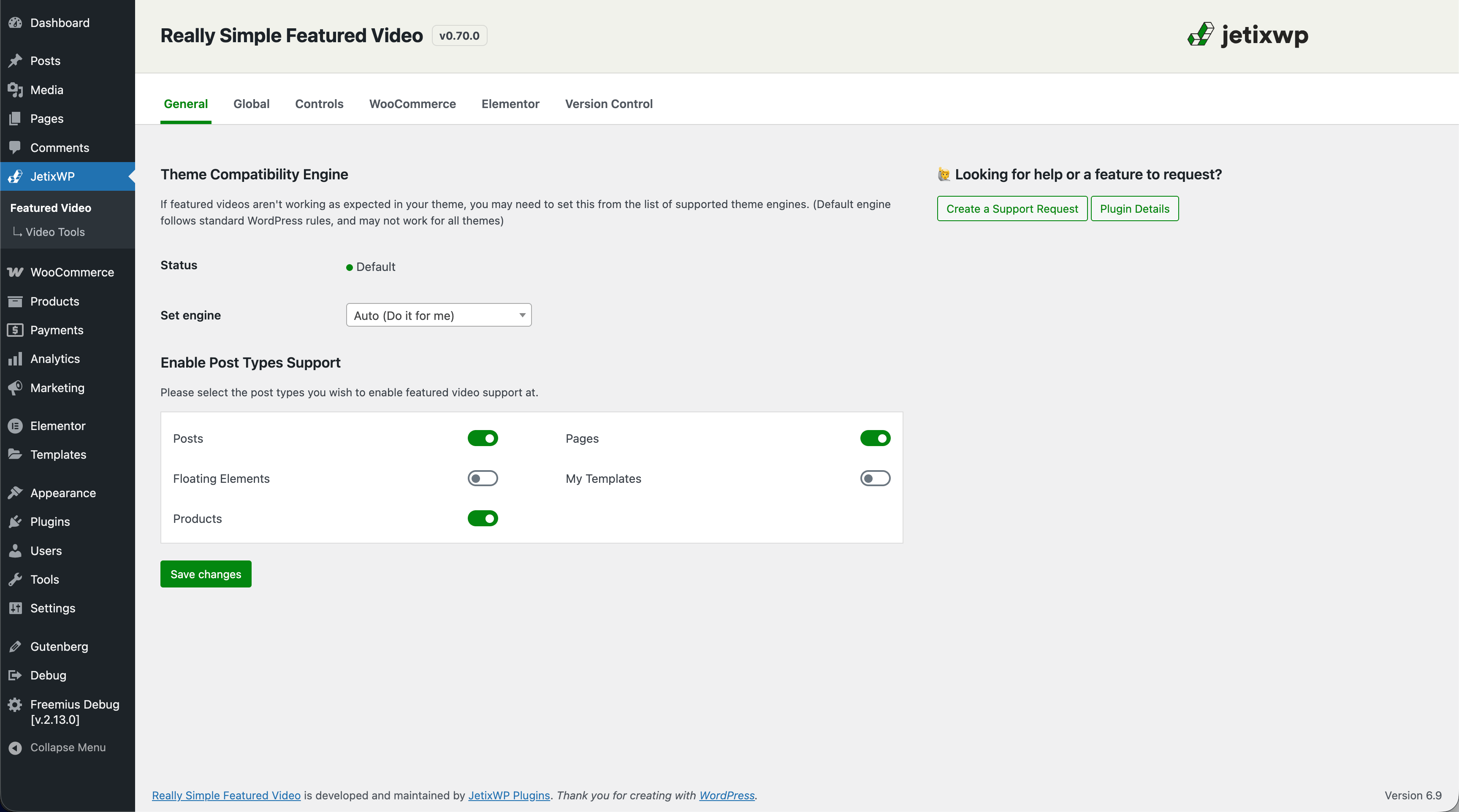Click the jetixwp logo in the header

(1248, 35)
